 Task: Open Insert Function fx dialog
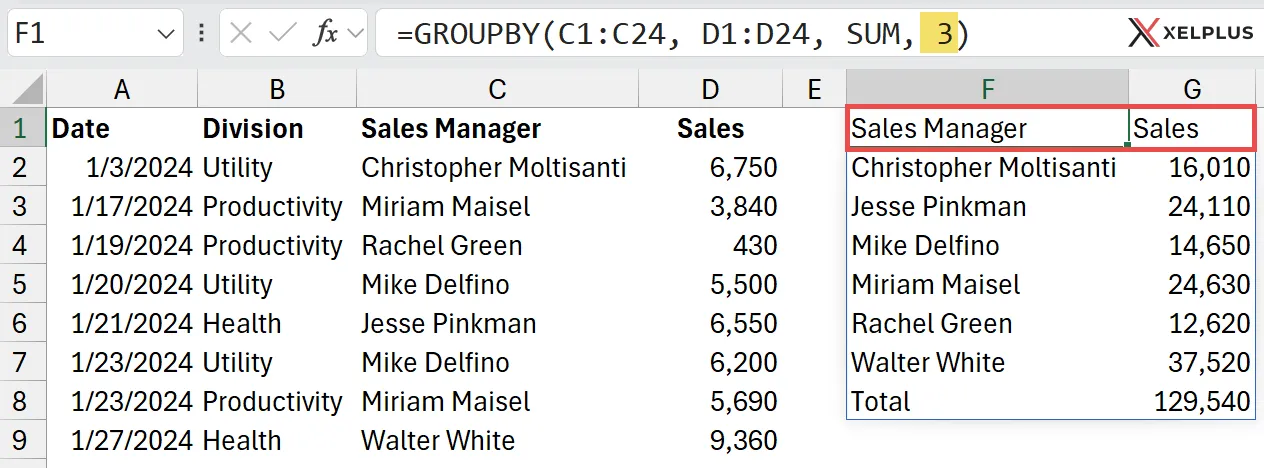click(327, 33)
